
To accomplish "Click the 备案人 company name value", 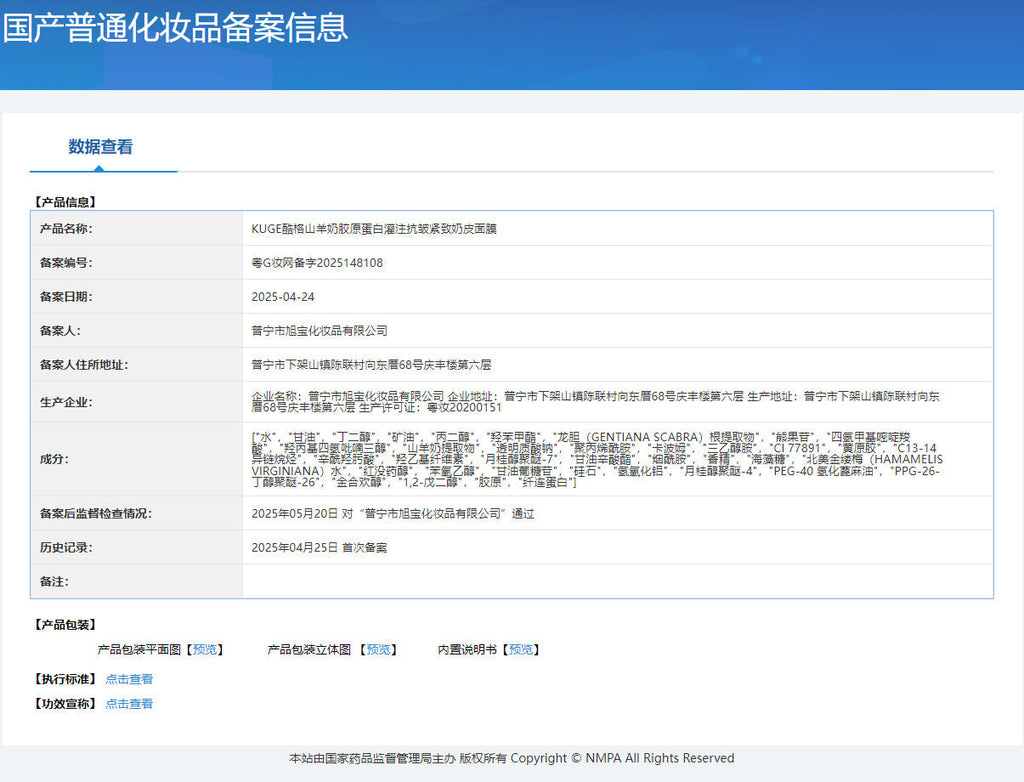I will [x=319, y=331].
